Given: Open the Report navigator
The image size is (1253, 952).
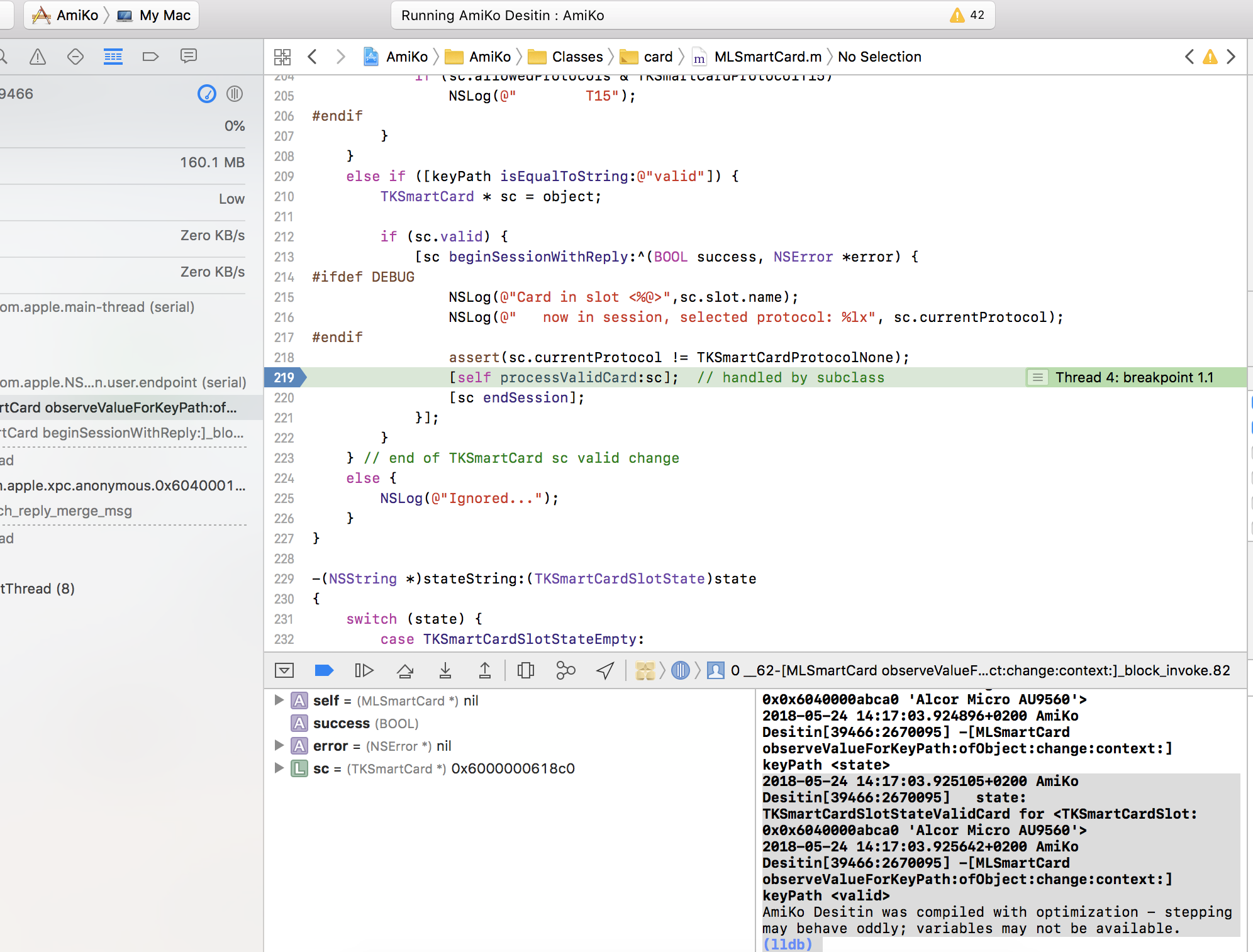Looking at the screenshot, I should (188, 57).
